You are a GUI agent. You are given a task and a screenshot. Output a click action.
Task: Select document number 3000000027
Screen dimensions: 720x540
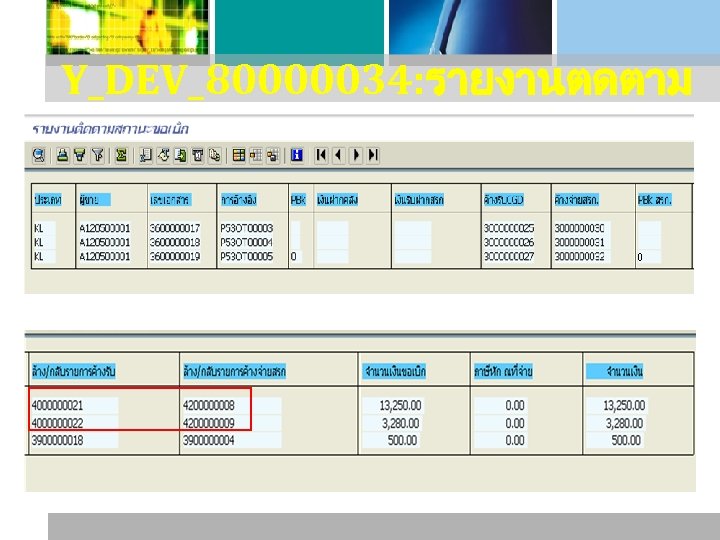tap(509, 256)
